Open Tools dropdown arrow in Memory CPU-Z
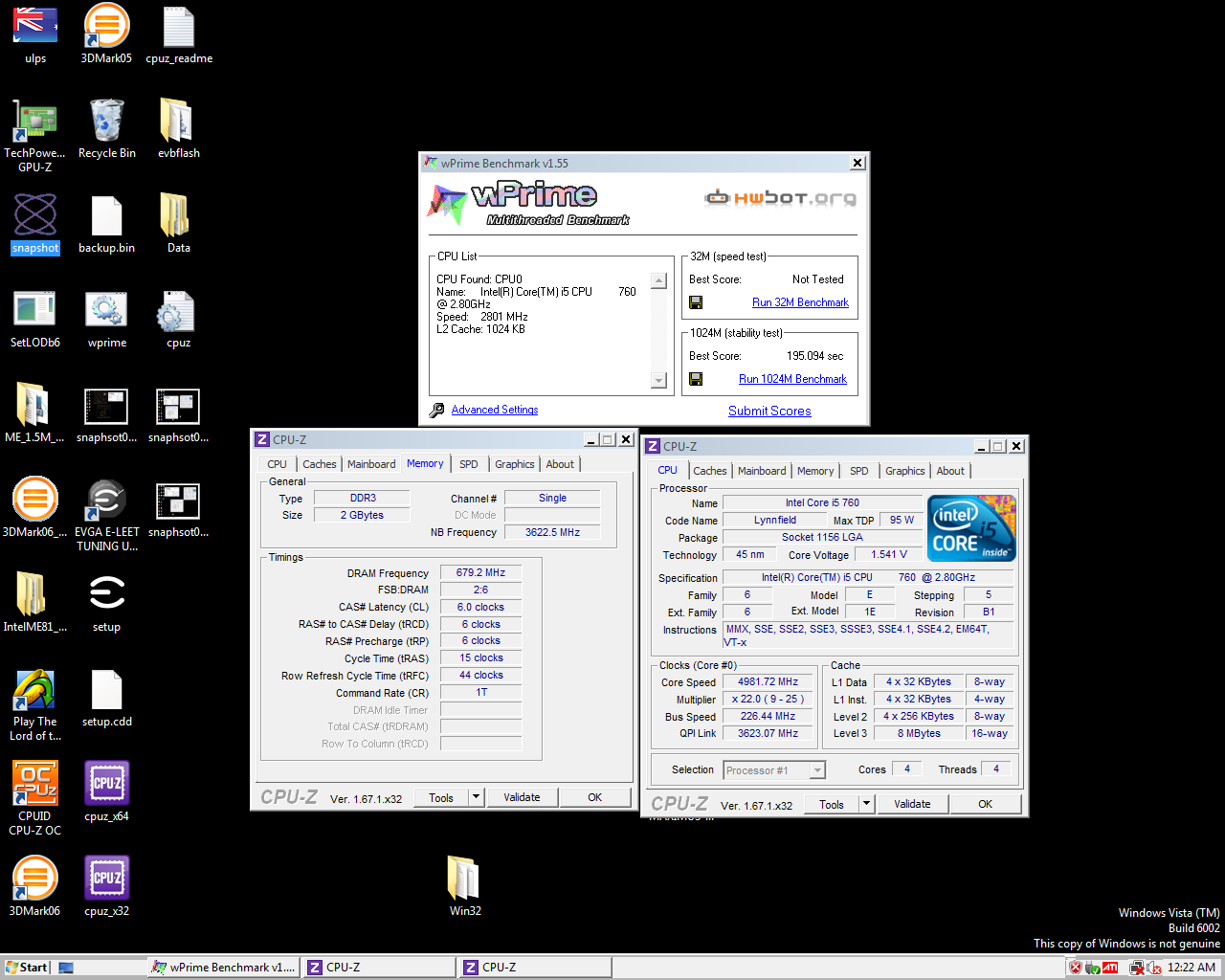 click(x=476, y=797)
